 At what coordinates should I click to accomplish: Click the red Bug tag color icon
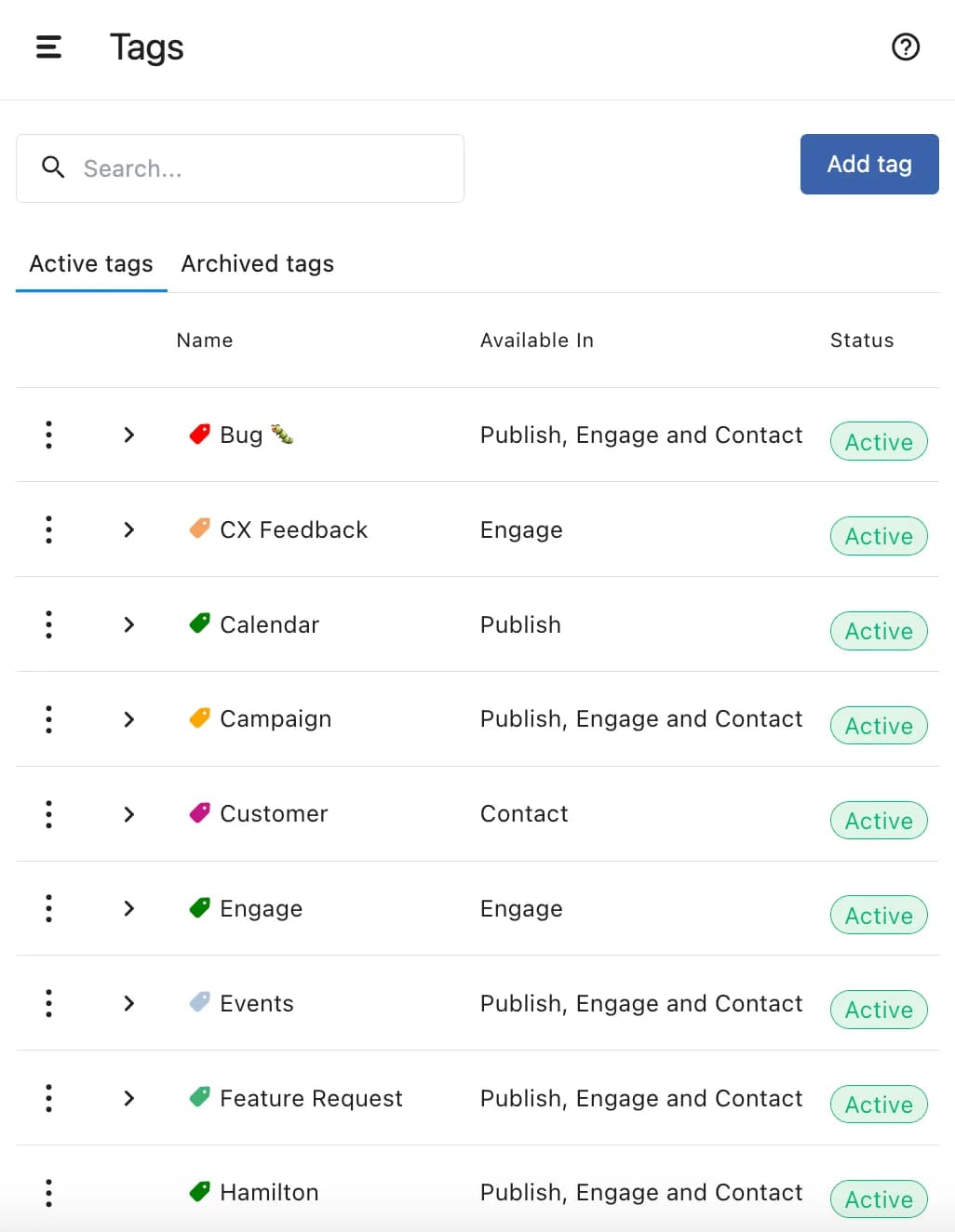(199, 435)
